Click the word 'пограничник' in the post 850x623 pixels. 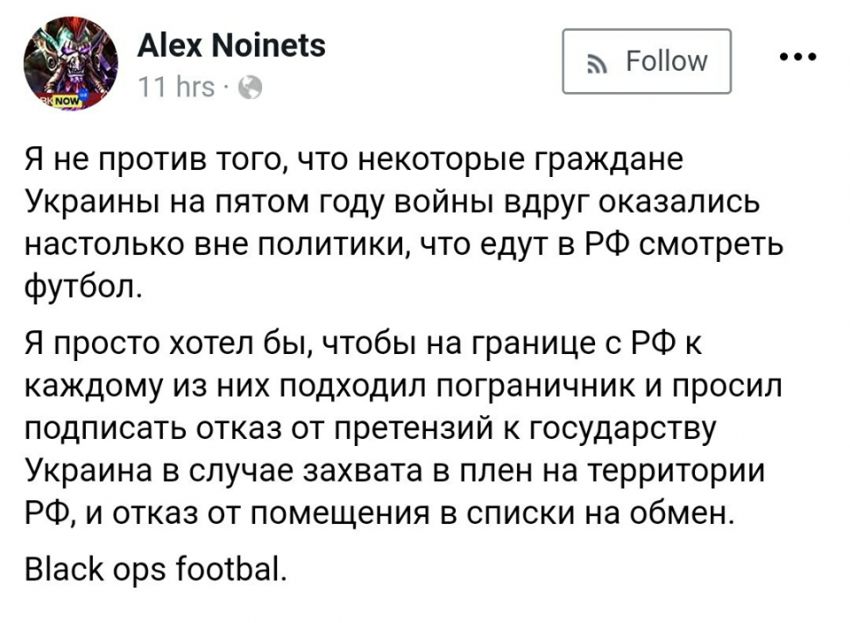point(537,387)
